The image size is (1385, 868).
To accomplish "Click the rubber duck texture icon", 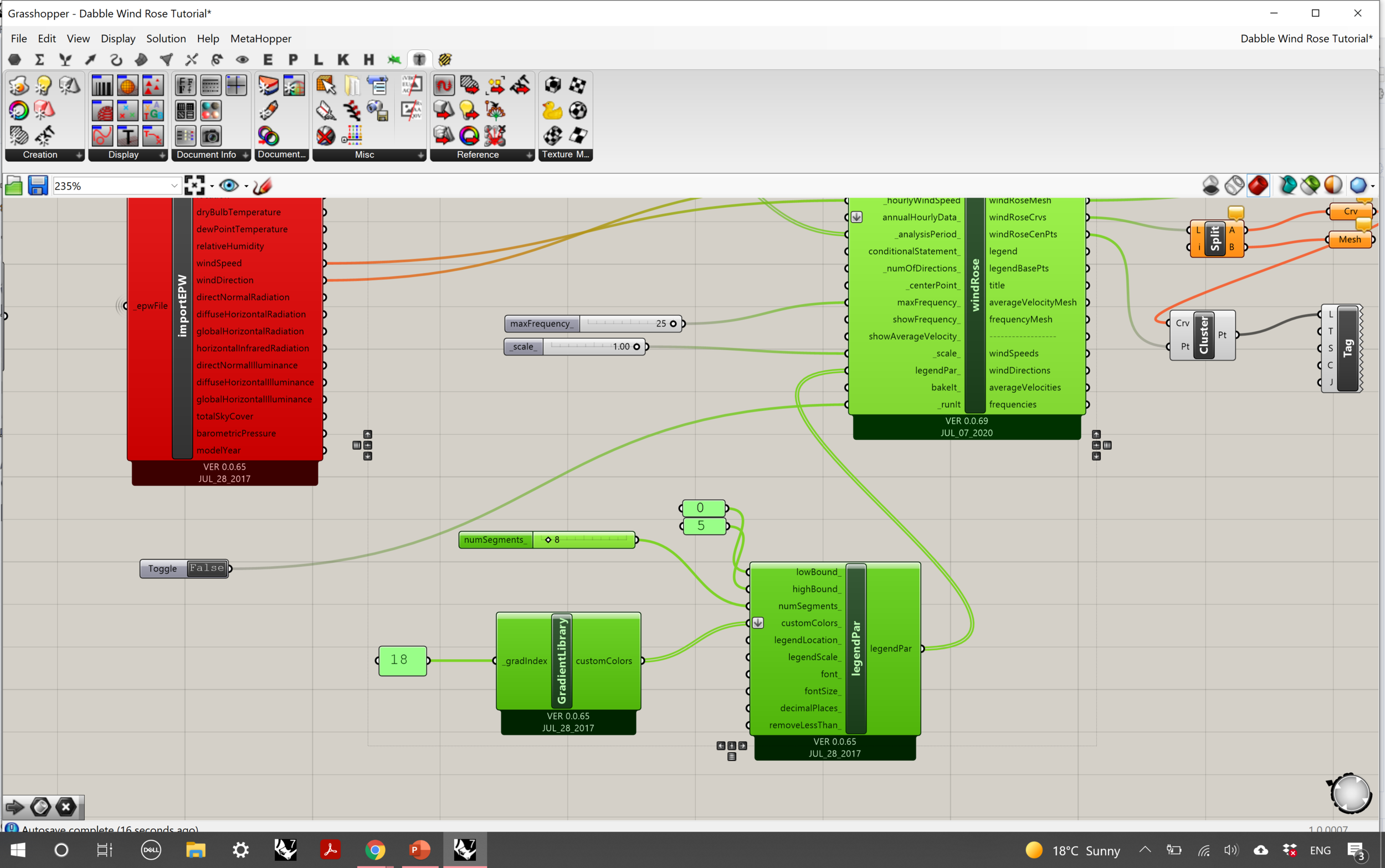I will [x=552, y=110].
